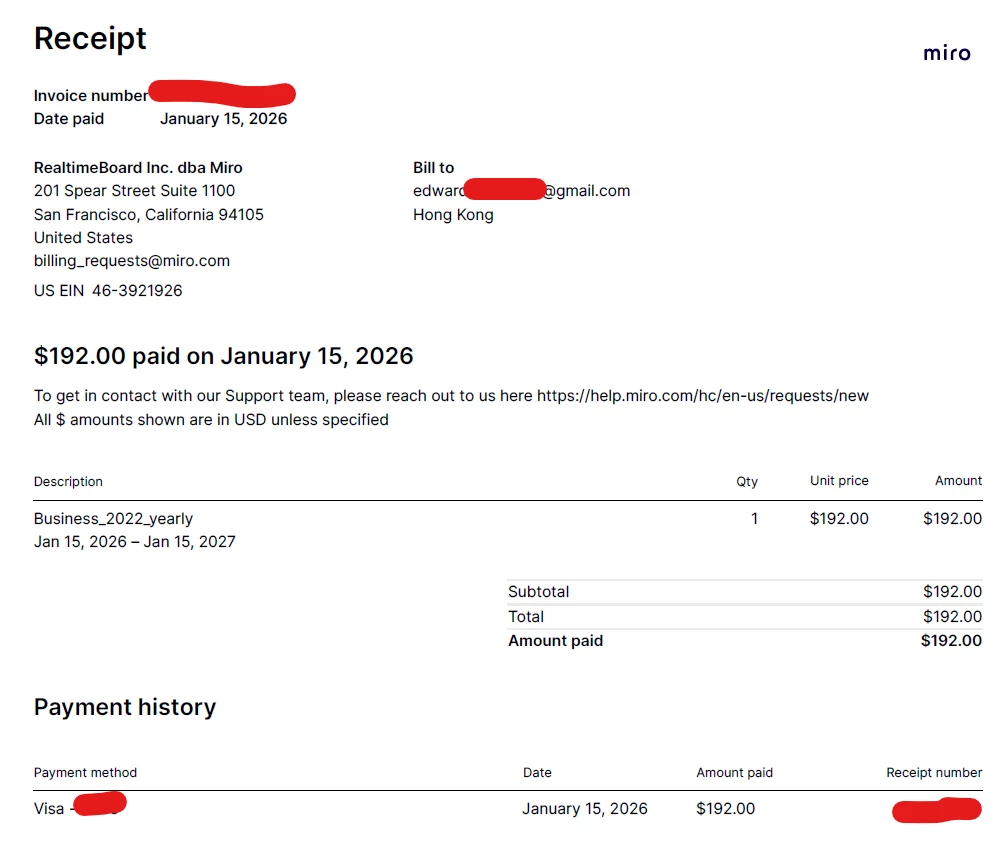
Task: Click the billing_requests@miro.com email address
Action: [x=131, y=261]
